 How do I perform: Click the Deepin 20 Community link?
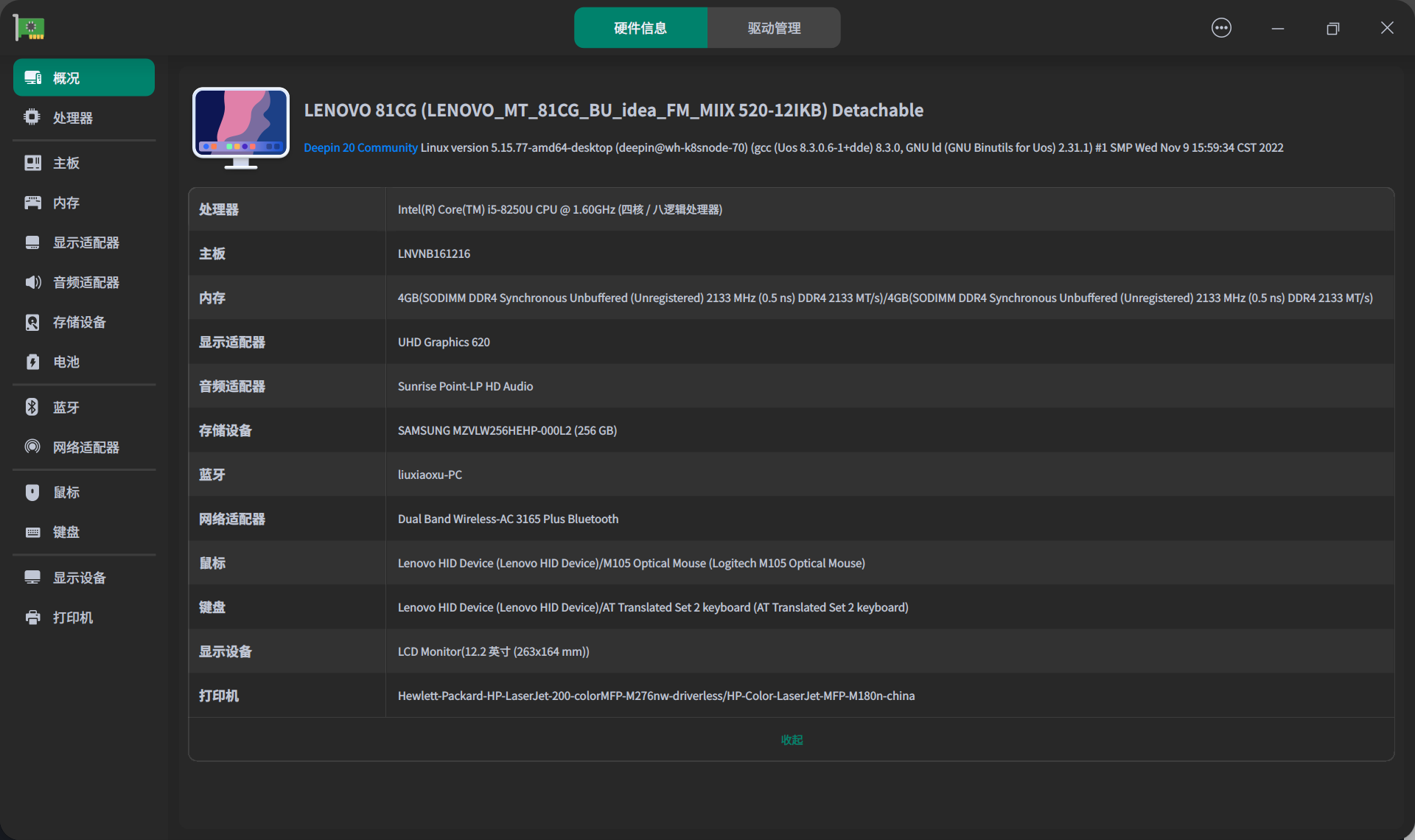[360, 147]
